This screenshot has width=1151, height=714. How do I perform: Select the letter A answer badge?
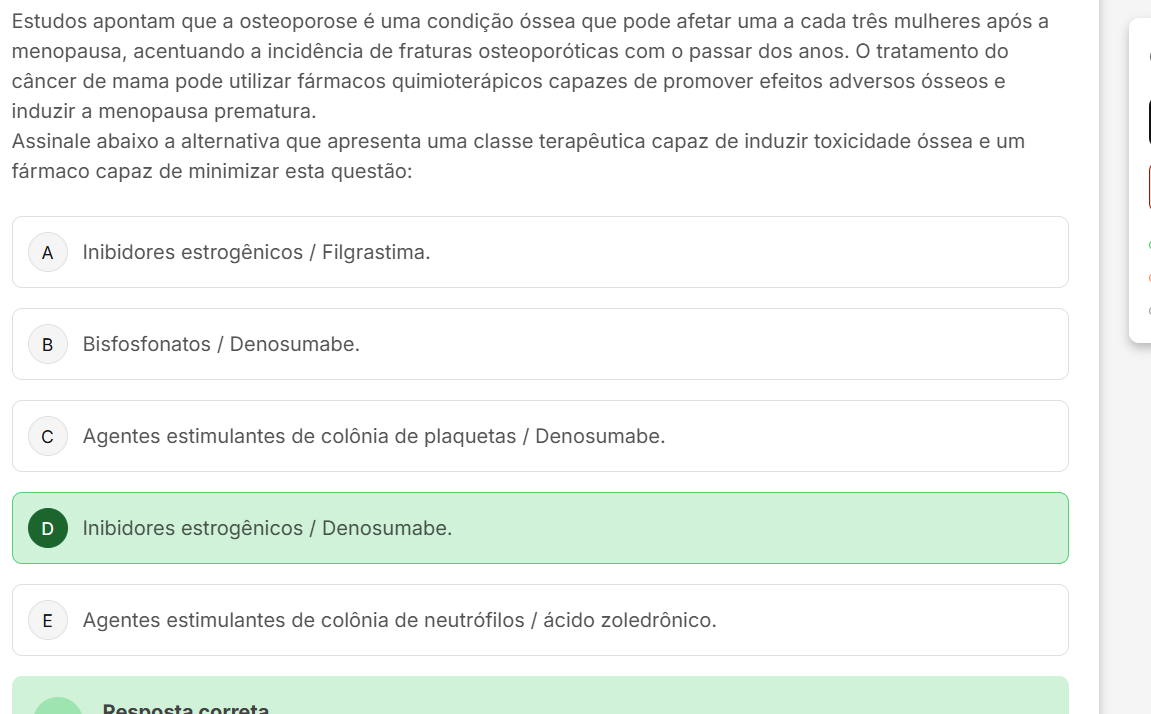point(48,252)
